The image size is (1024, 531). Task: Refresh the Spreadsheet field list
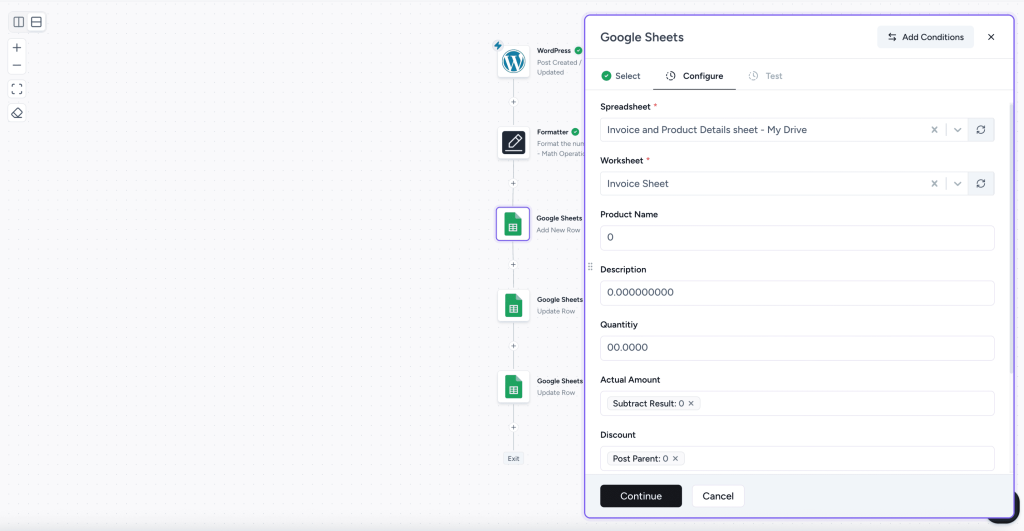point(981,130)
